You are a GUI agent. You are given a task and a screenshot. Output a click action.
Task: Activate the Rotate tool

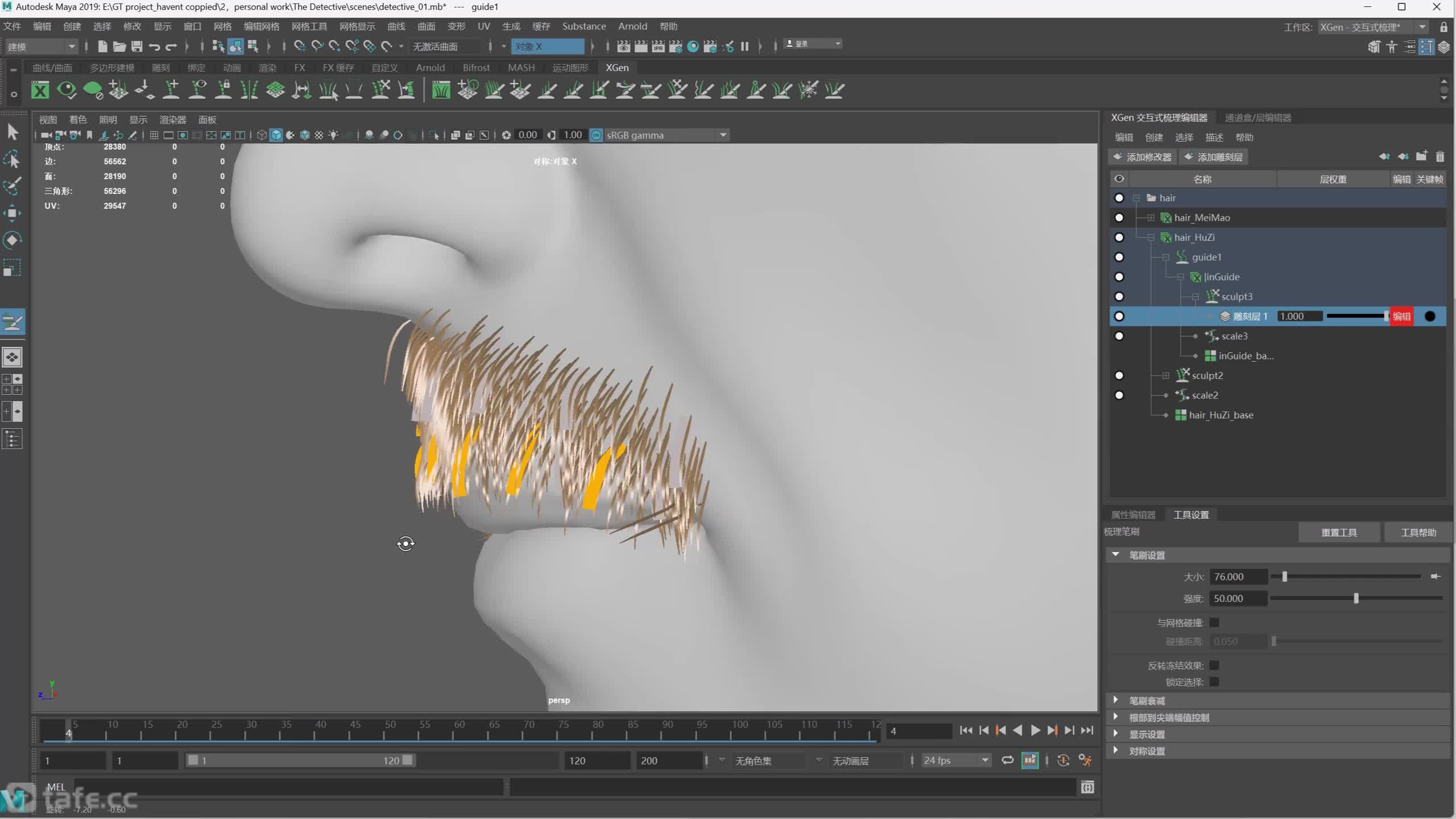[x=13, y=240]
